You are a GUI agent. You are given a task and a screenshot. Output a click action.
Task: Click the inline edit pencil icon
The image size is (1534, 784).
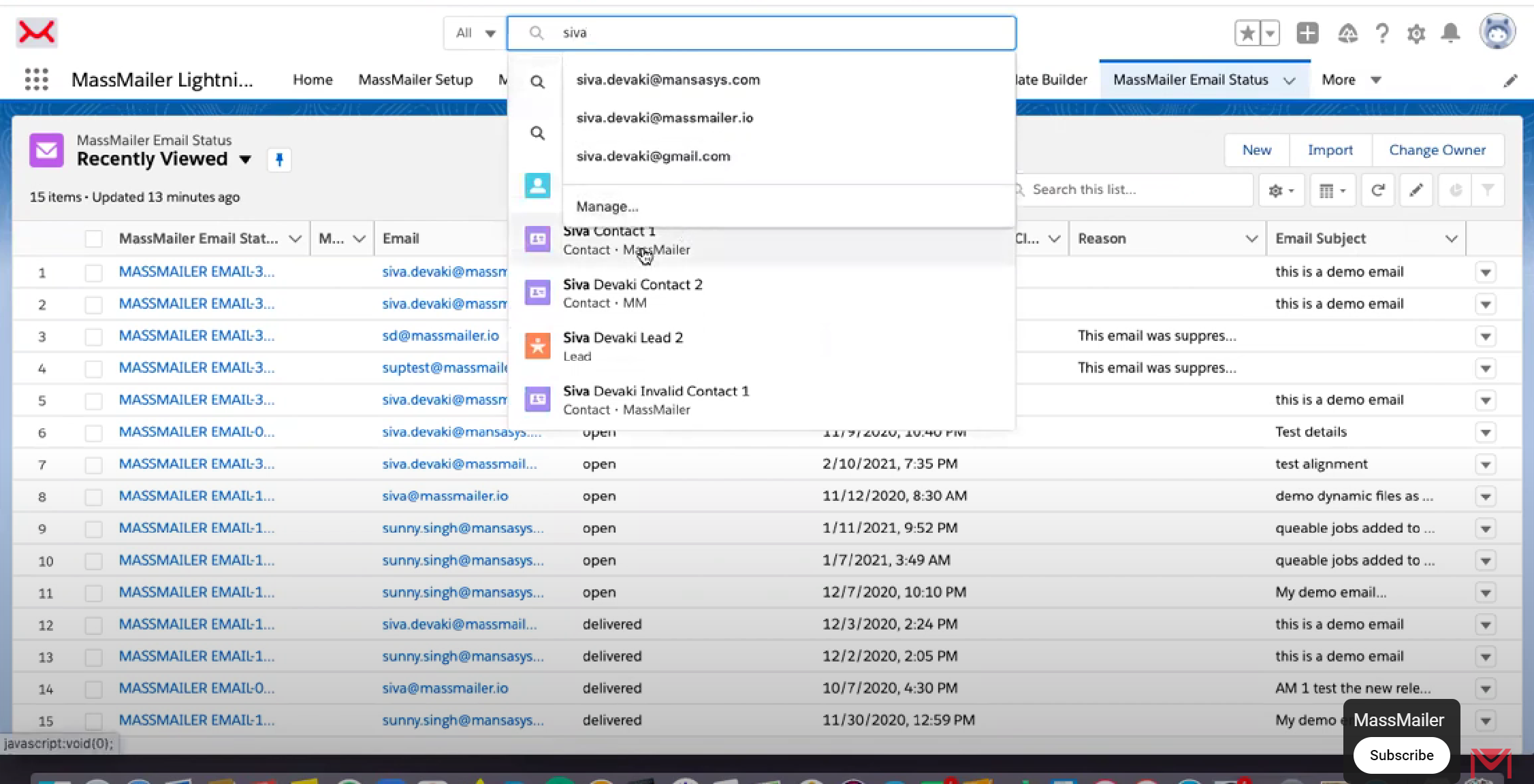[1416, 190]
